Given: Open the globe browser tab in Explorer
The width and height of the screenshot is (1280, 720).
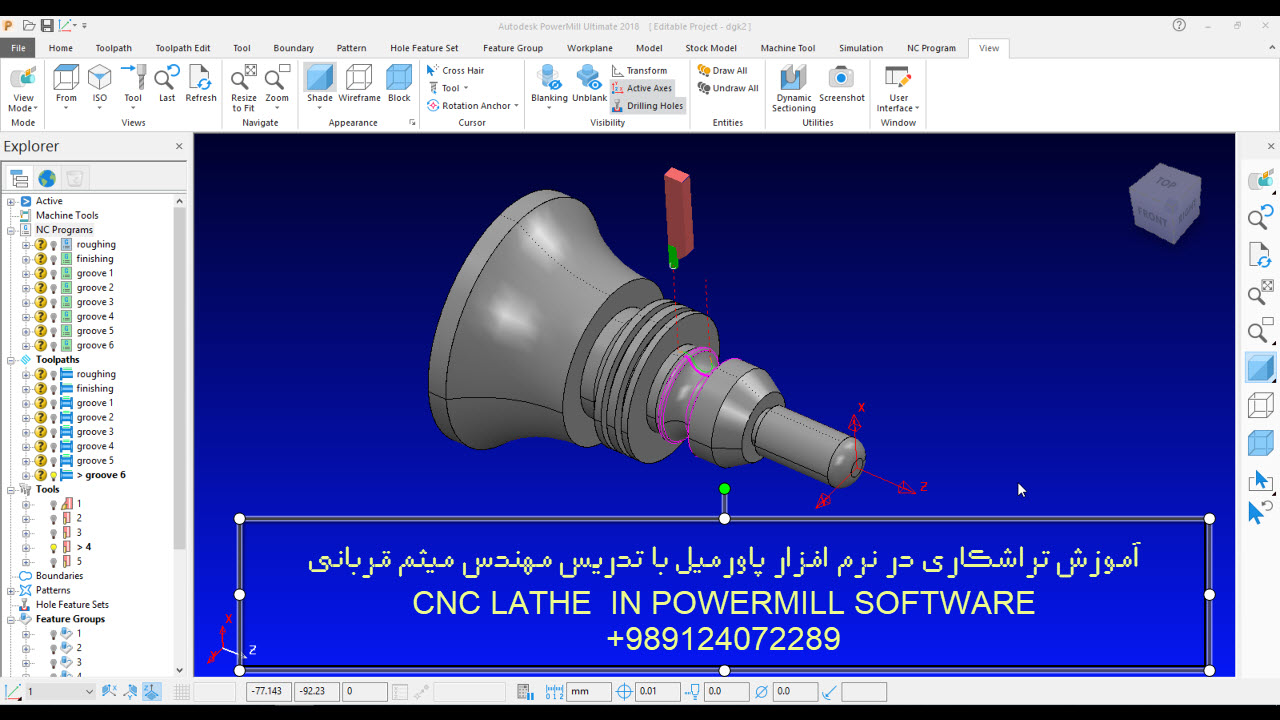Looking at the screenshot, I should (47, 178).
